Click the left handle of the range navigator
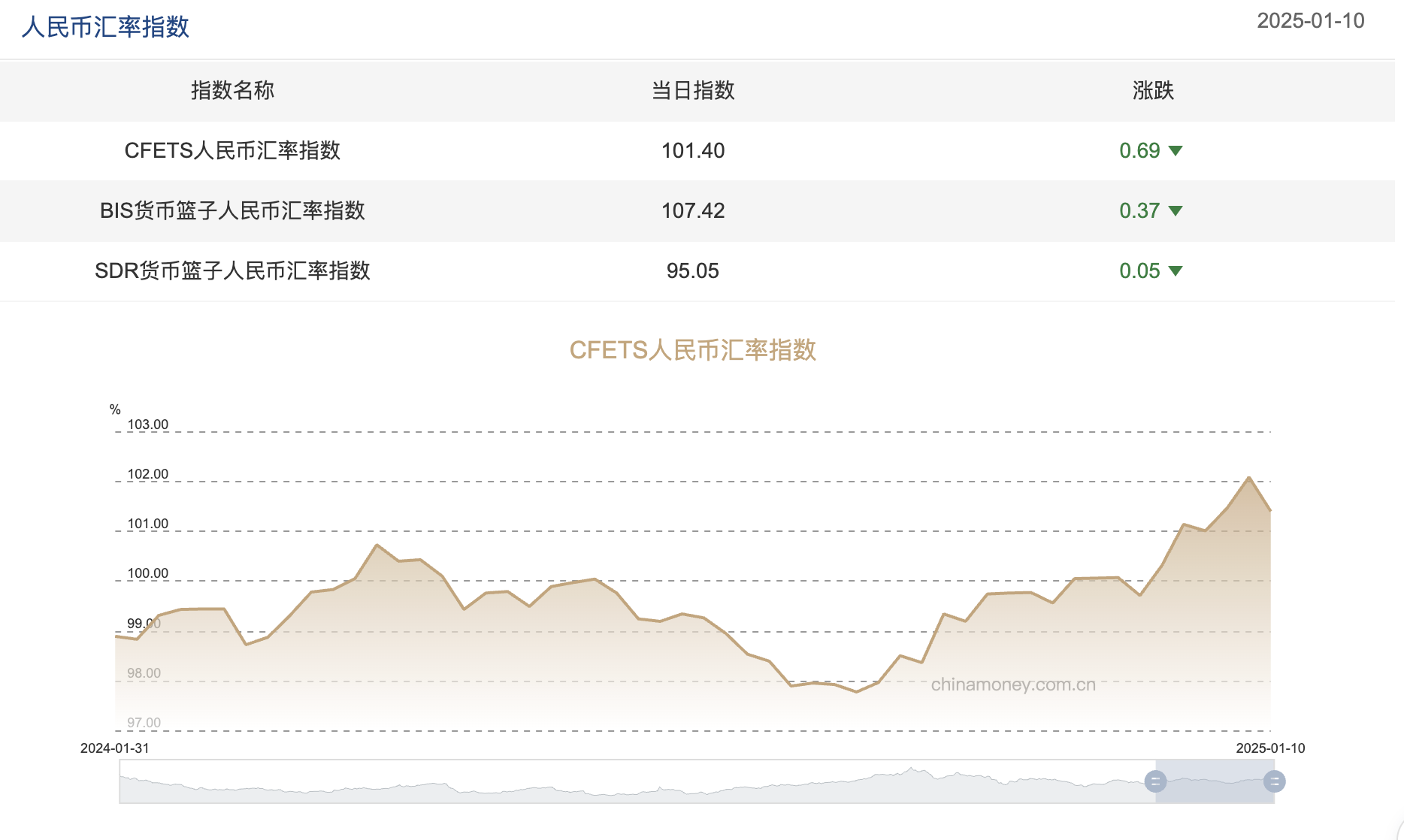This screenshot has height=840, width=1404. pyautogui.click(x=1155, y=781)
